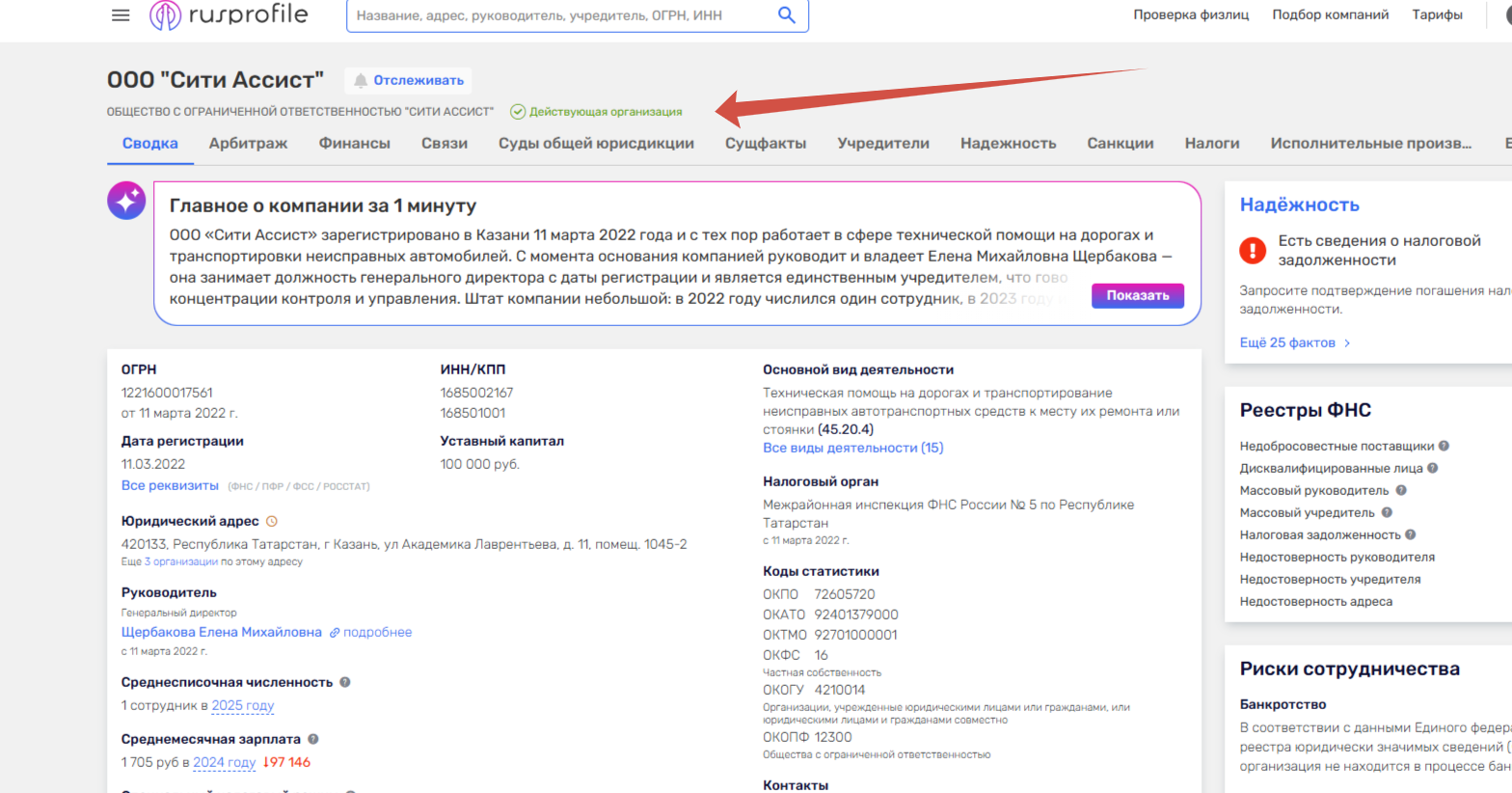Click the KPP value 168501001
This screenshot has height=793, width=1512.
pyautogui.click(x=472, y=413)
